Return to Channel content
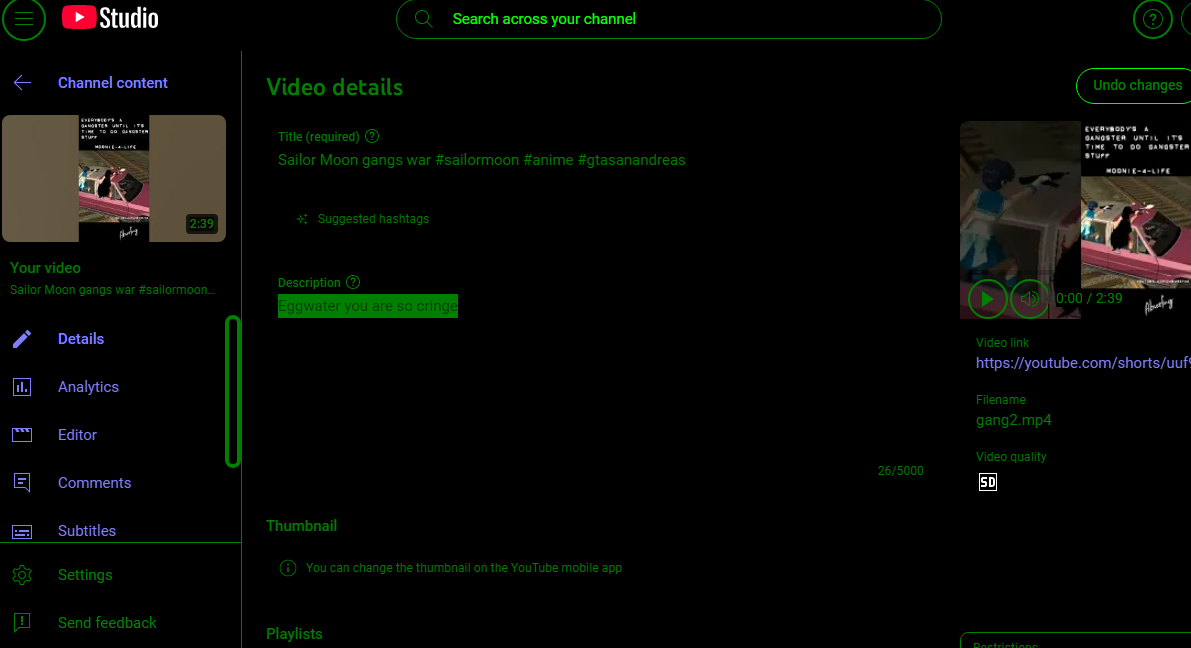Screen dimensions: 1191x648 click(112, 83)
